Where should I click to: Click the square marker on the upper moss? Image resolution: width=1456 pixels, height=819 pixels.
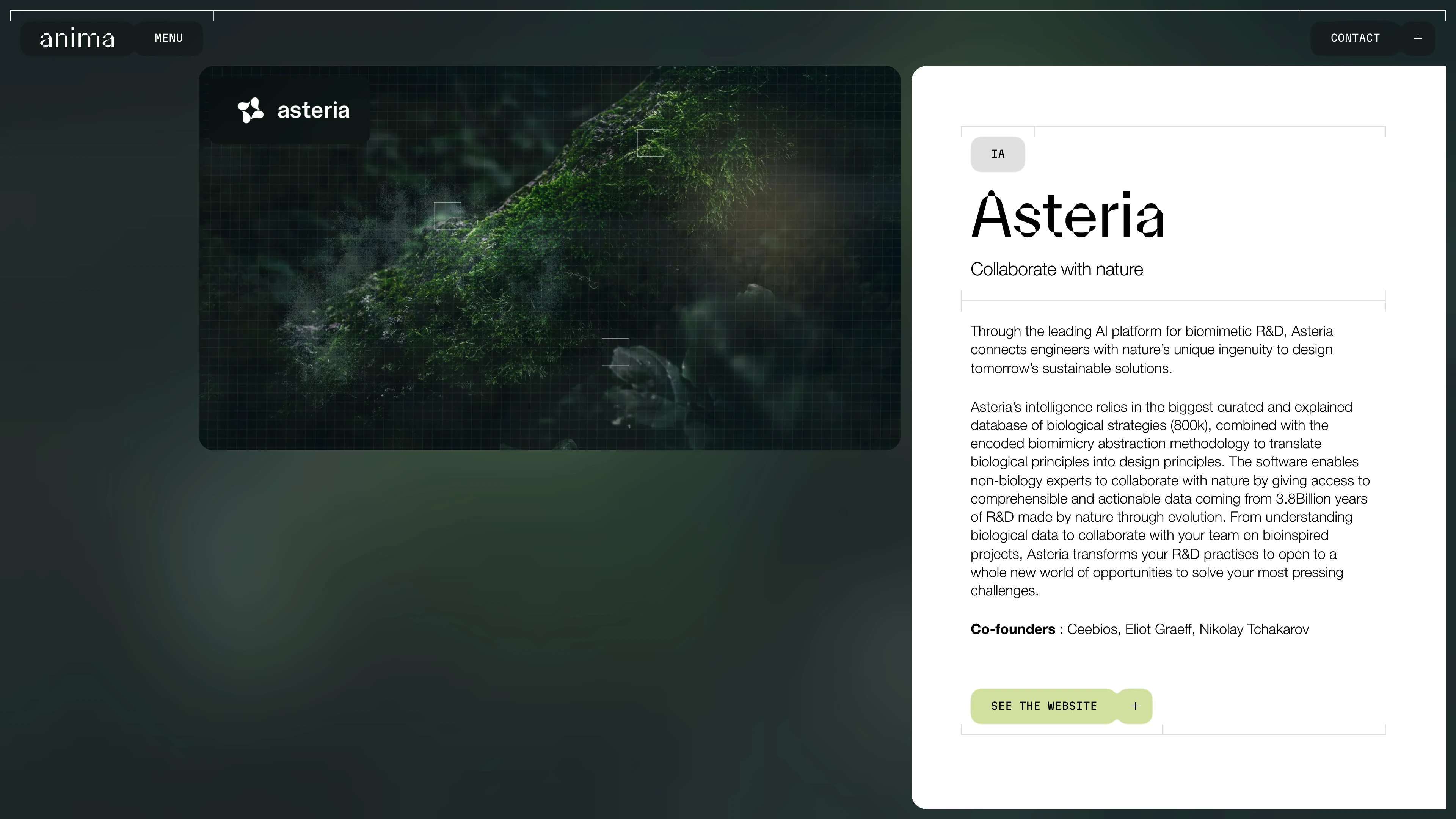[x=651, y=143]
